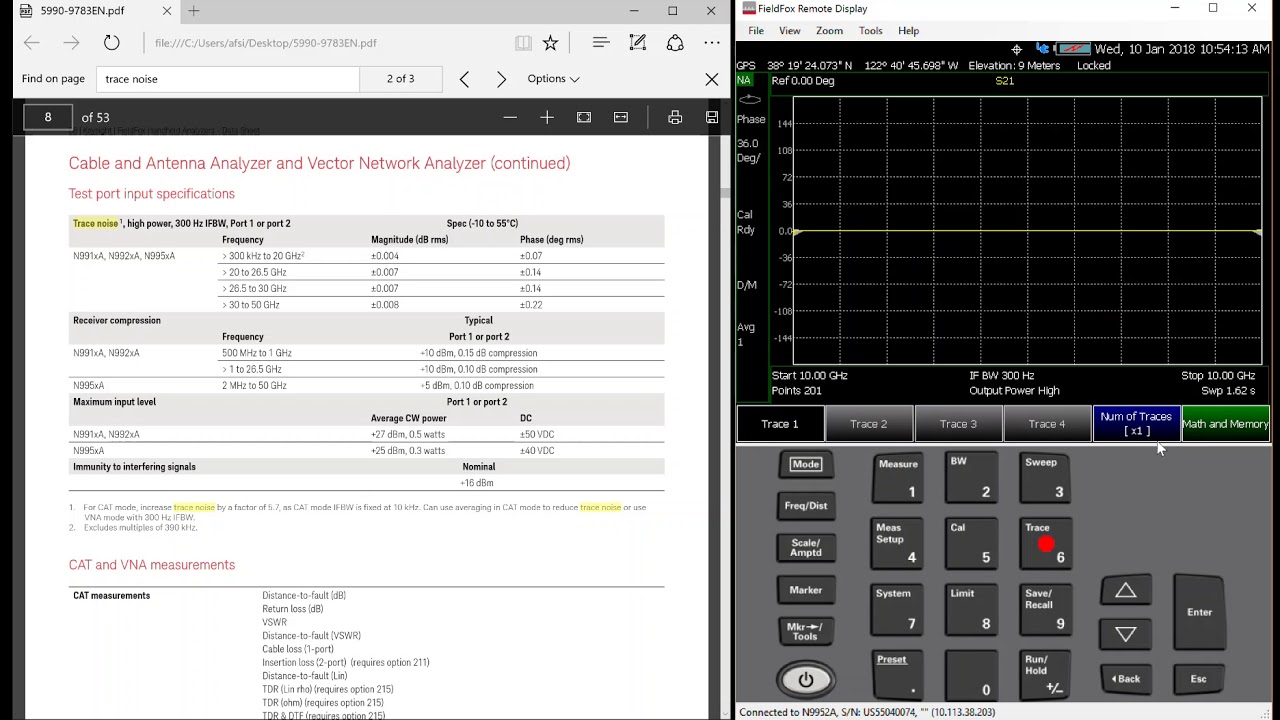Screen dimensions: 1280x720
Task: Select the Trace 1 softkey
Action: pos(780,424)
